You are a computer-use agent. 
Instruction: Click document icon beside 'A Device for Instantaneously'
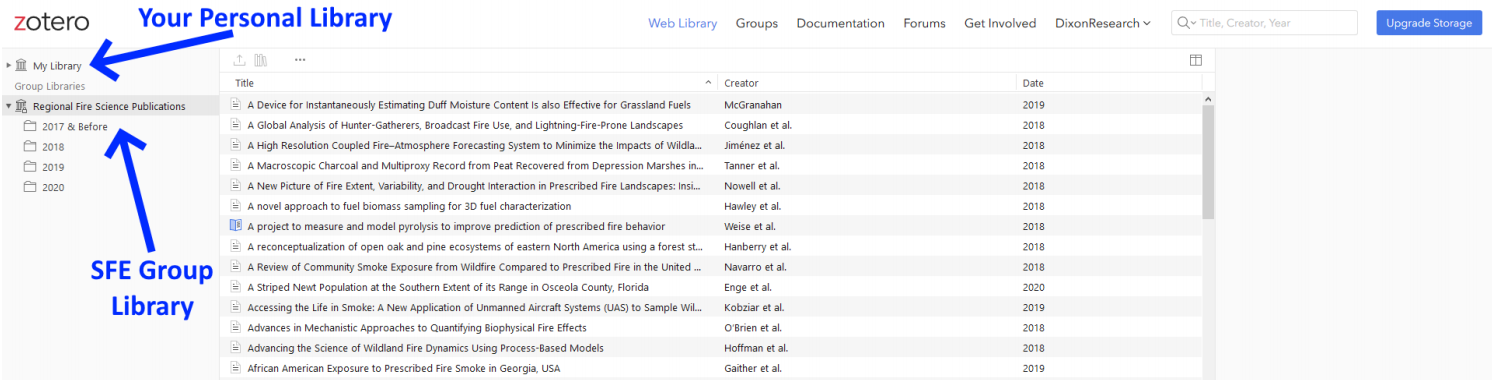[x=236, y=104]
